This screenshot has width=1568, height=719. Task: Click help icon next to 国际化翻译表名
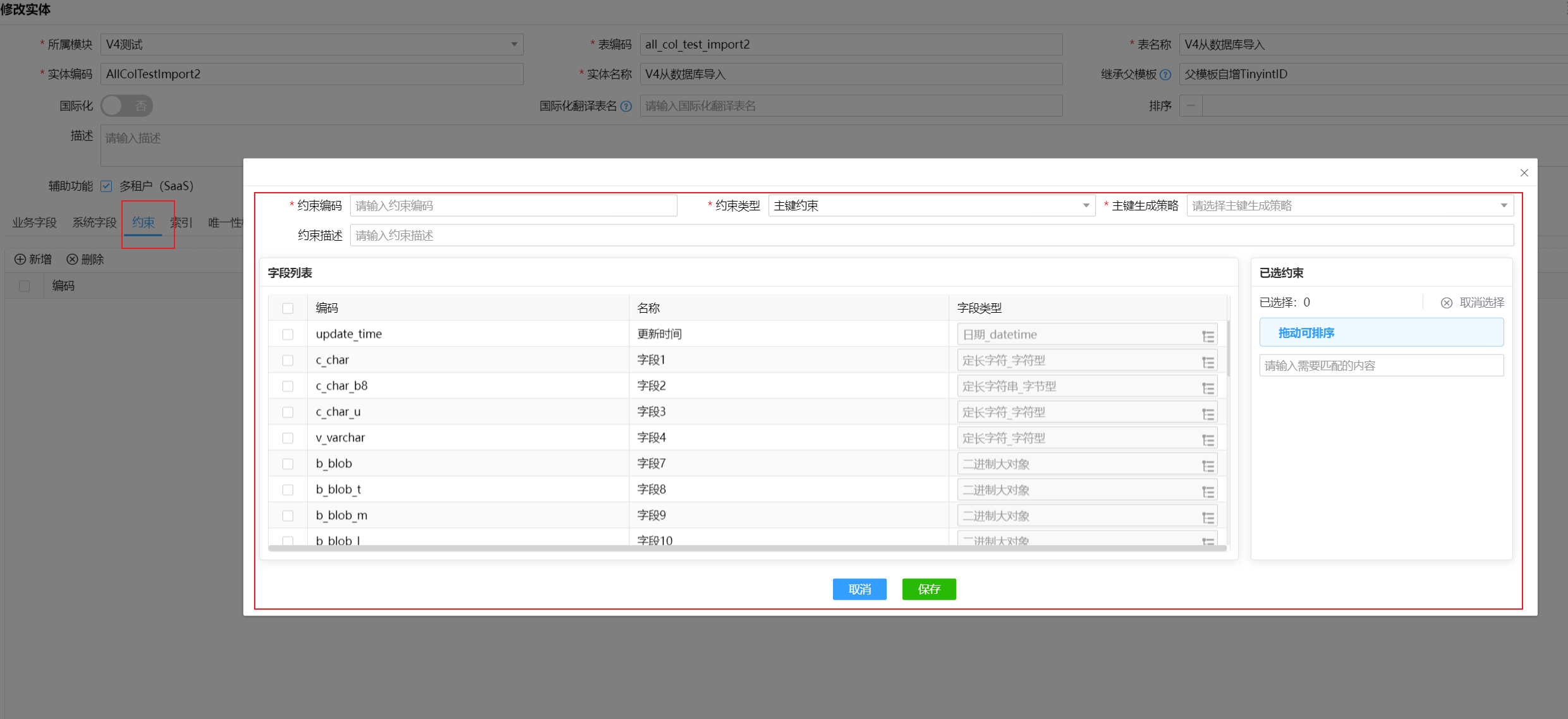pos(626,106)
